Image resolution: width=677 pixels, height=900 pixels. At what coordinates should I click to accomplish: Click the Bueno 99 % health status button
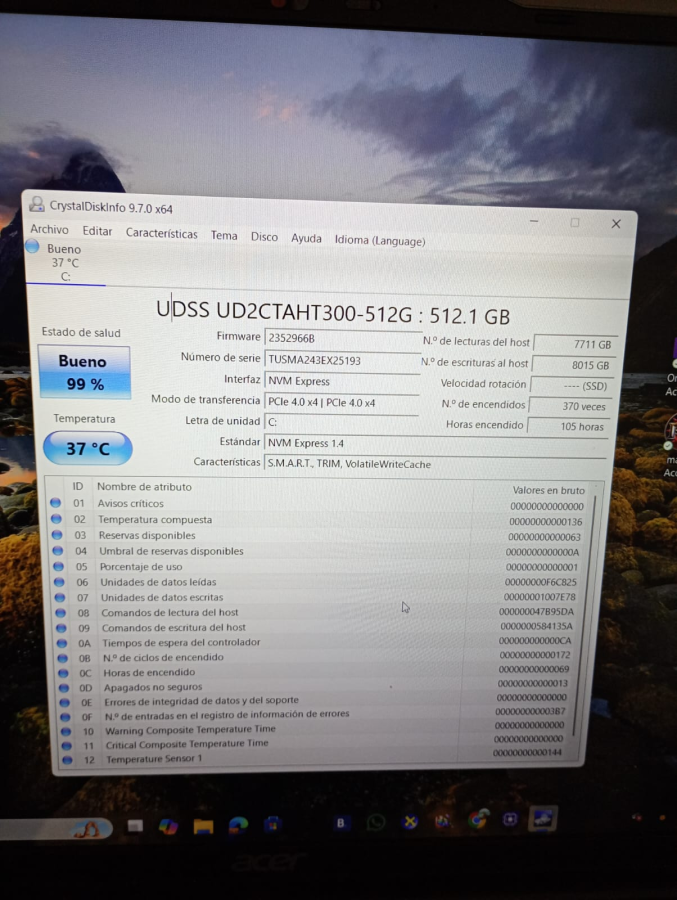click(84, 372)
